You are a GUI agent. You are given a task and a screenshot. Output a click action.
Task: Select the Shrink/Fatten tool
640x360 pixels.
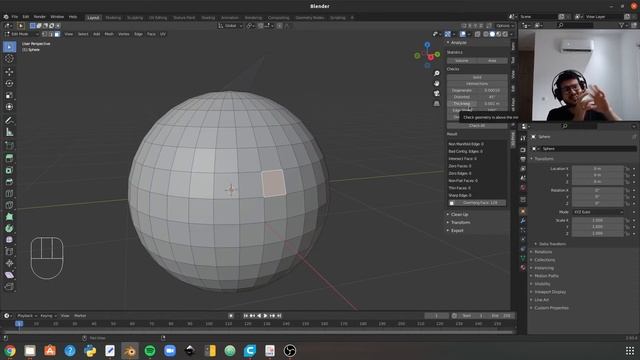pos(9,263)
